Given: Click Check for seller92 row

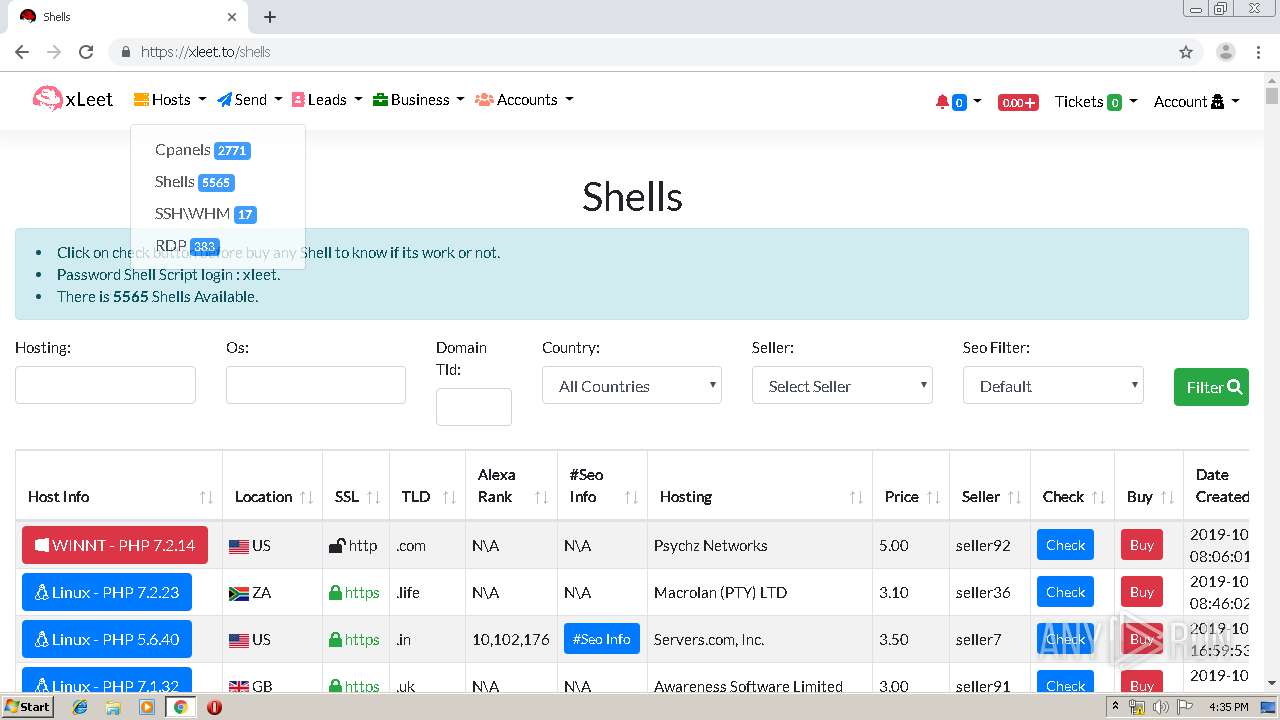Looking at the screenshot, I should [1065, 545].
